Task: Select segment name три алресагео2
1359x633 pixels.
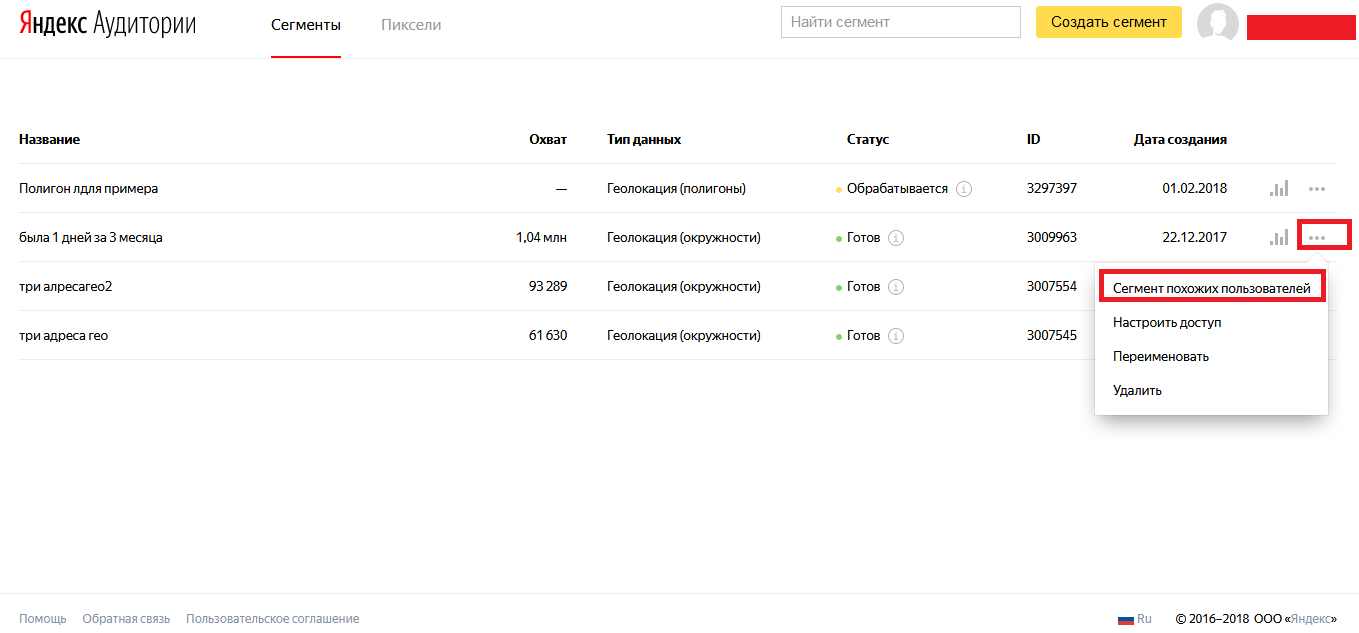Action: [x=65, y=287]
